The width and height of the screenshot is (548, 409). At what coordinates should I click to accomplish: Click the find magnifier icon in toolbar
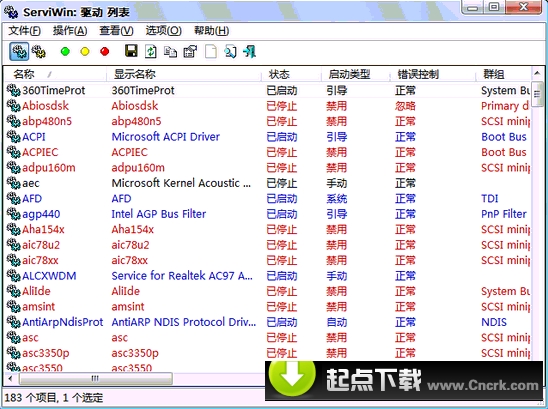click(x=230, y=52)
